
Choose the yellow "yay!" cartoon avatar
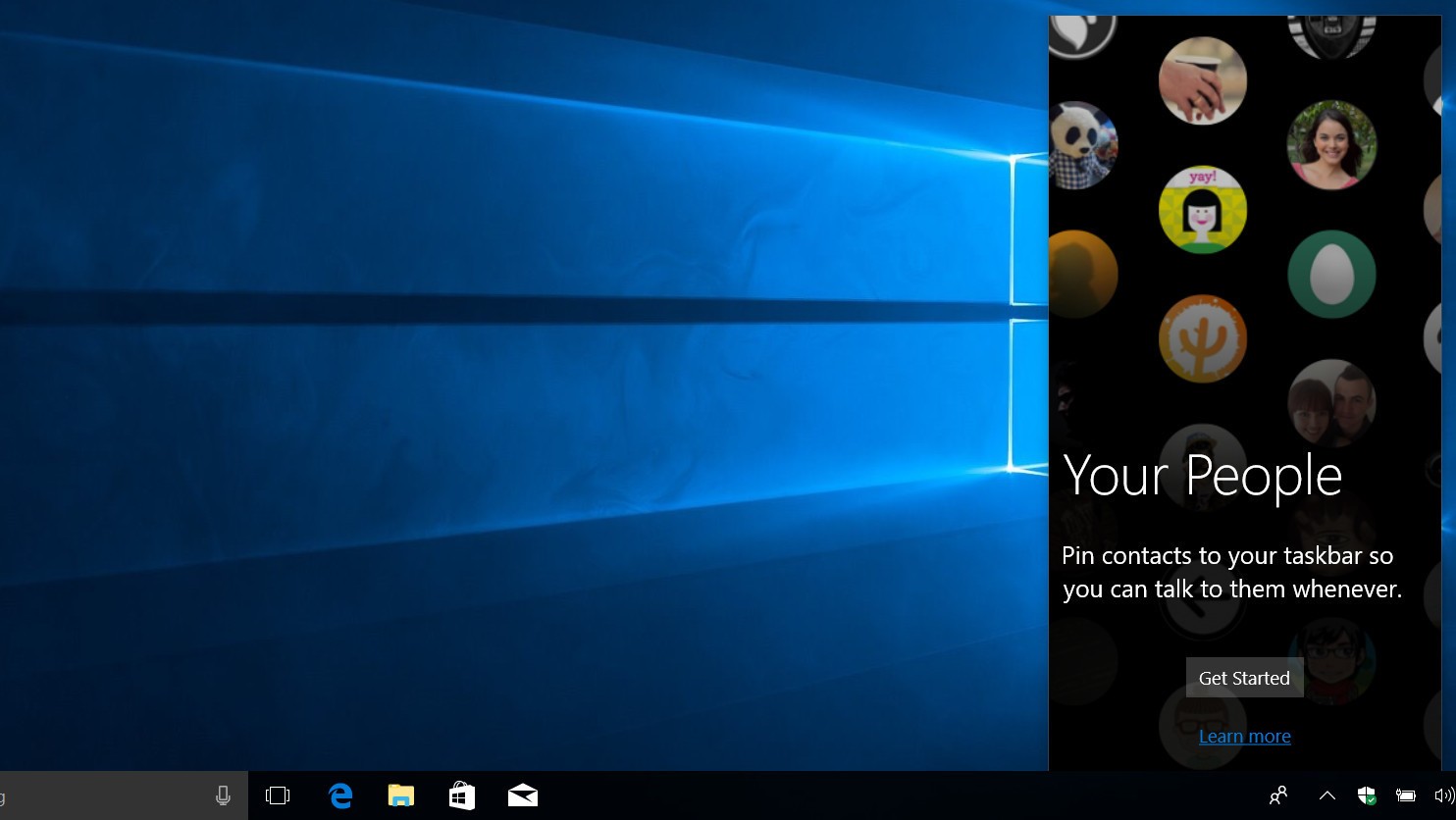click(x=1203, y=210)
